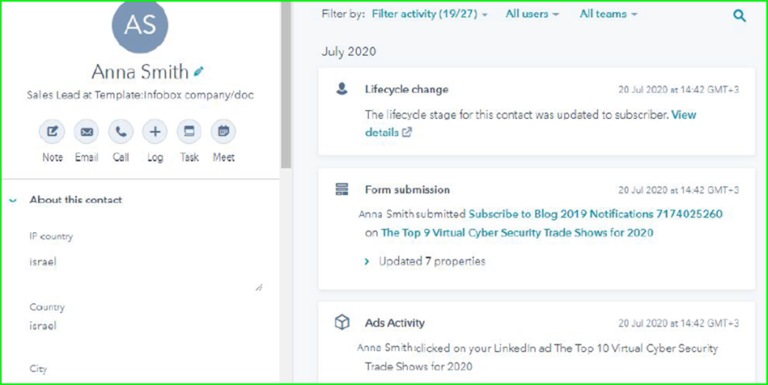This screenshot has width=768, height=385.
Task: Open Subscribe to Blog 2019 Notifications link
Action: pyautogui.click(x=596, y=214)
